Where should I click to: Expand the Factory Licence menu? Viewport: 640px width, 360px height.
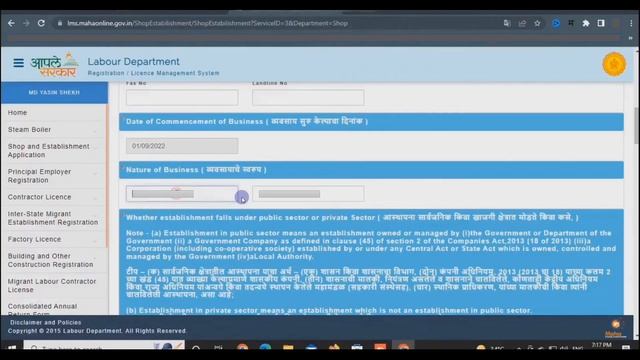click(53, 239)
